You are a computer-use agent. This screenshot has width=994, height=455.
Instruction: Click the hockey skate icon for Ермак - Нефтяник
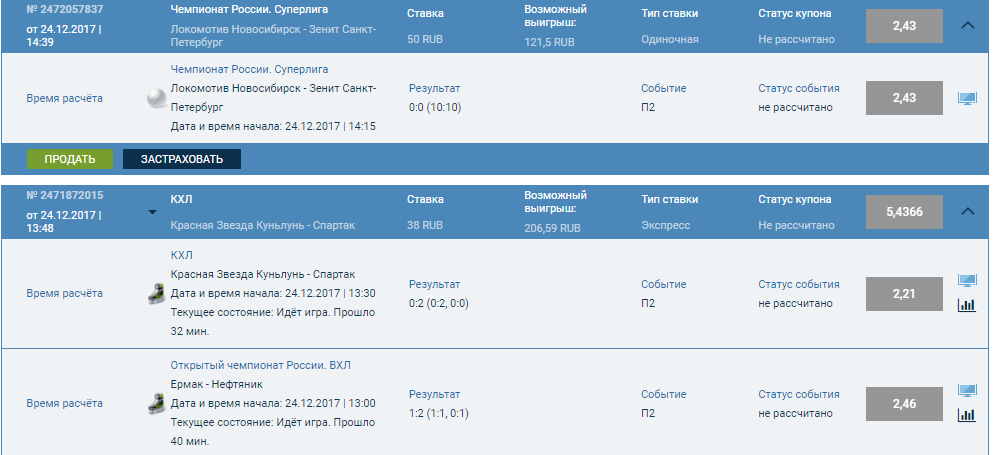pos(155,403)
